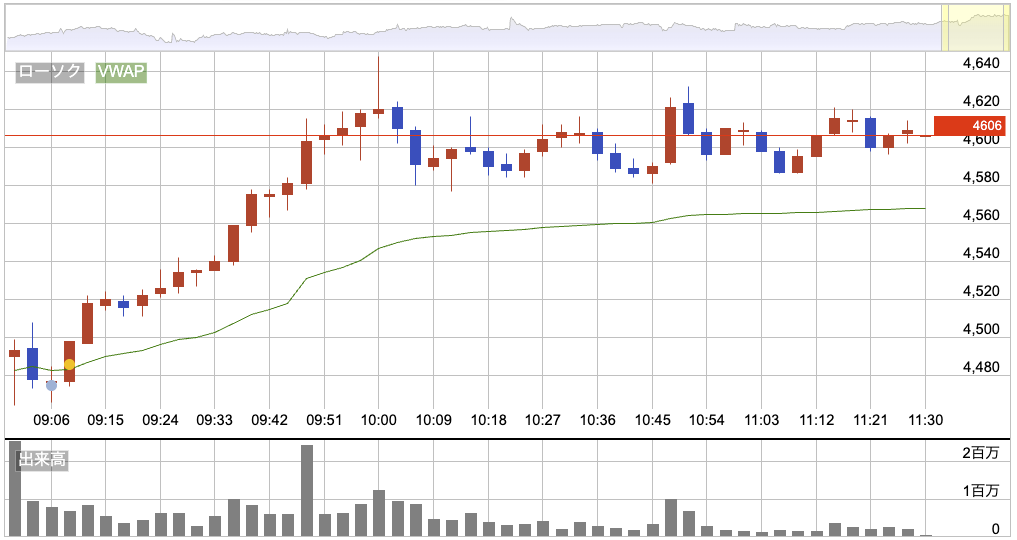Screen dimensions: 1017x540
Task: Click the right handle of yellow range selector
Action: click(x=1009, y=27)
